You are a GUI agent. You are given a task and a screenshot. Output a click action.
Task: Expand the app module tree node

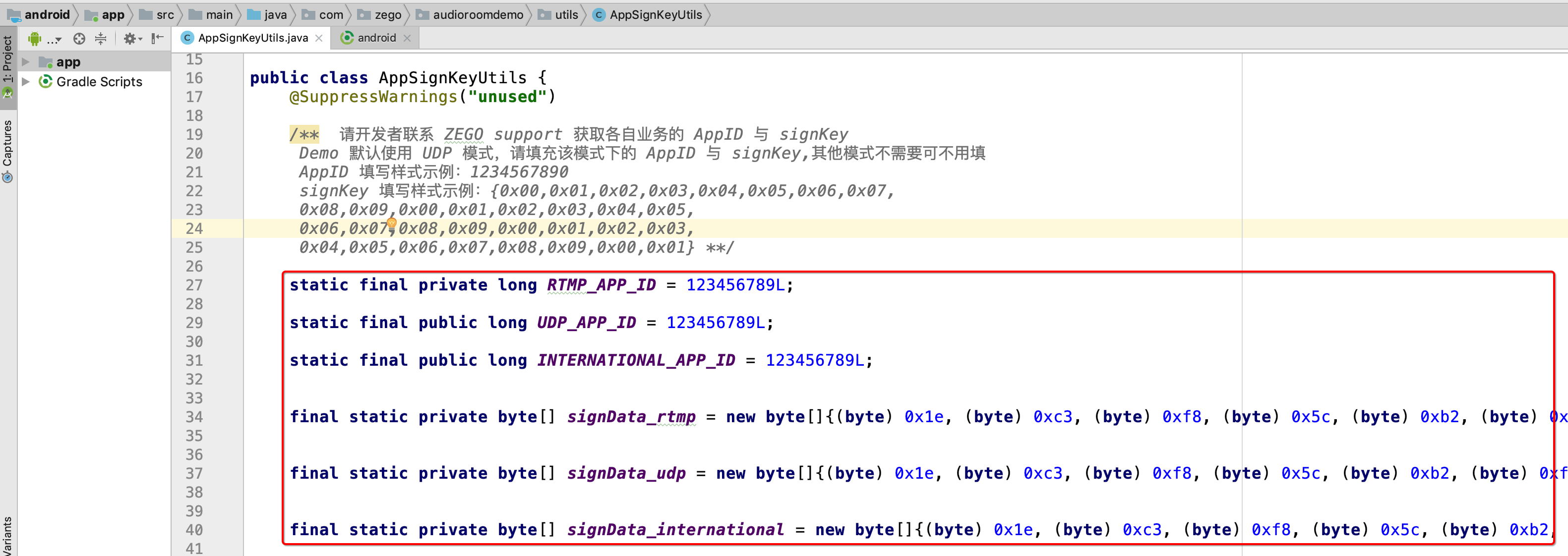coord(26,62)
